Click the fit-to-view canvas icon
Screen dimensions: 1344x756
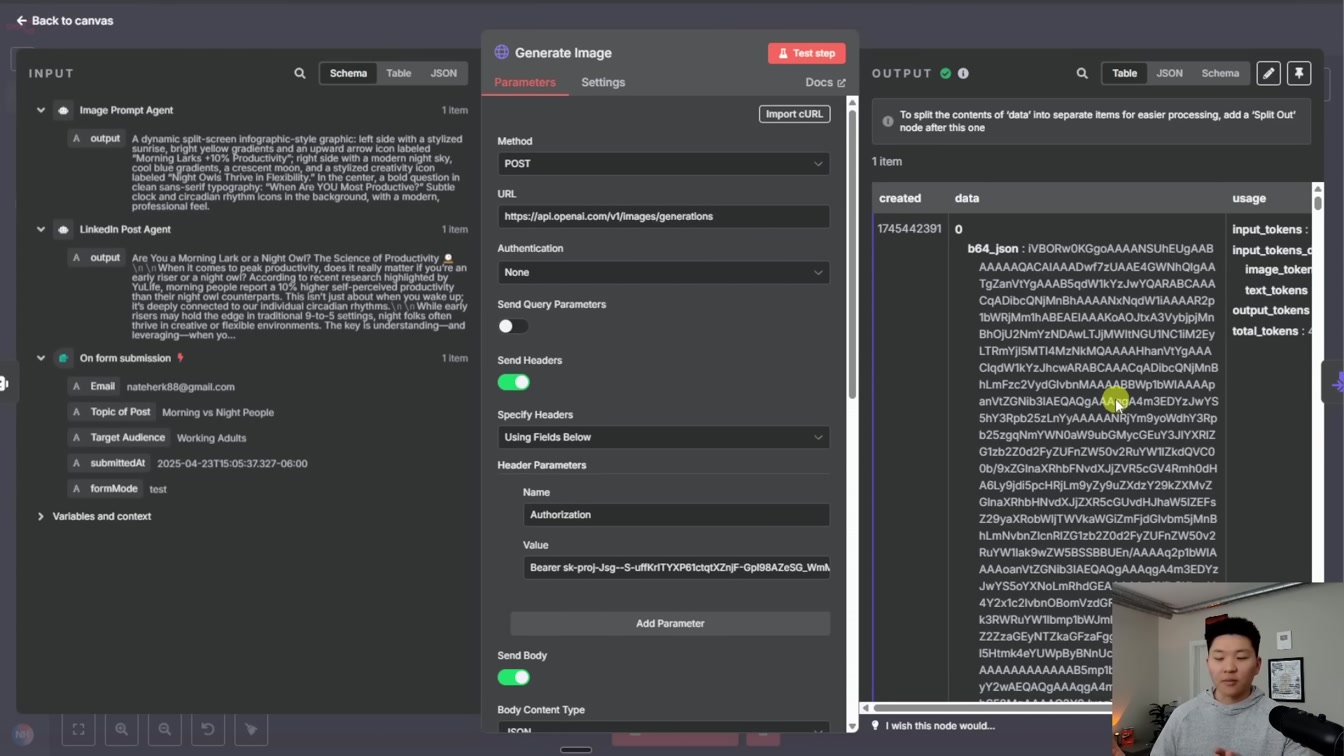[x=78, y=730]
